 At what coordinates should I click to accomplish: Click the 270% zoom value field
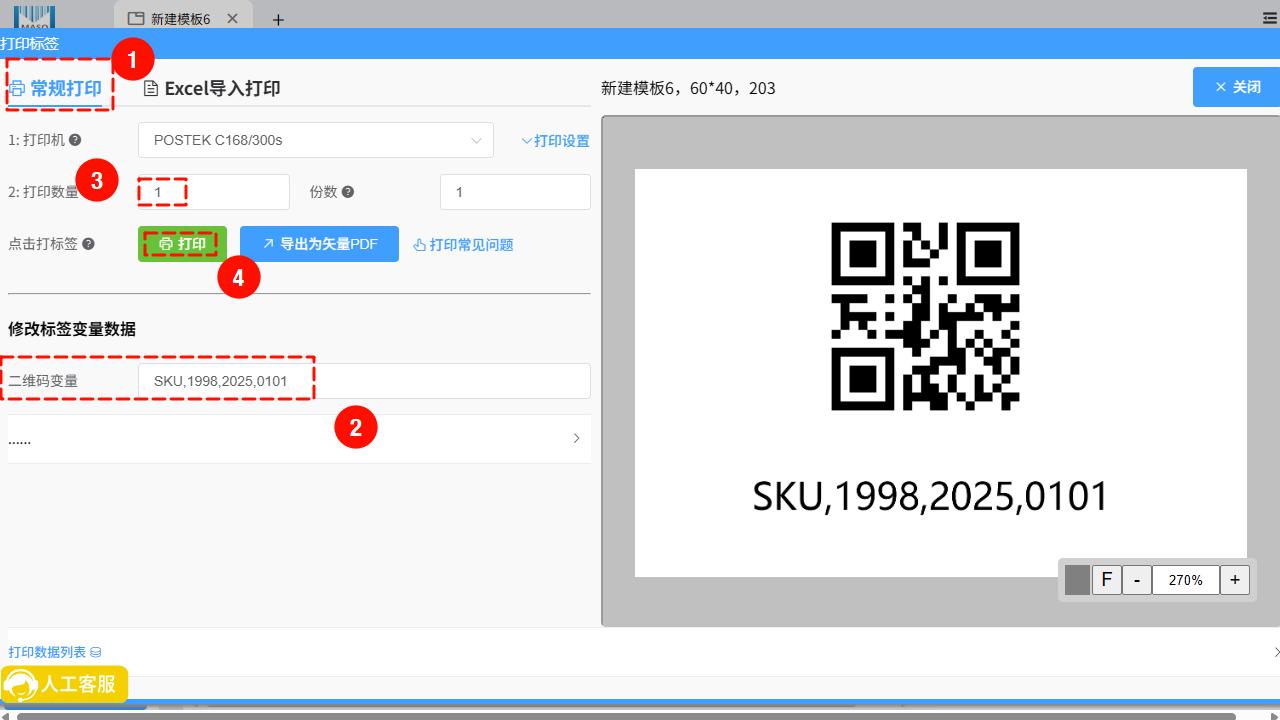pos(1185,580)
